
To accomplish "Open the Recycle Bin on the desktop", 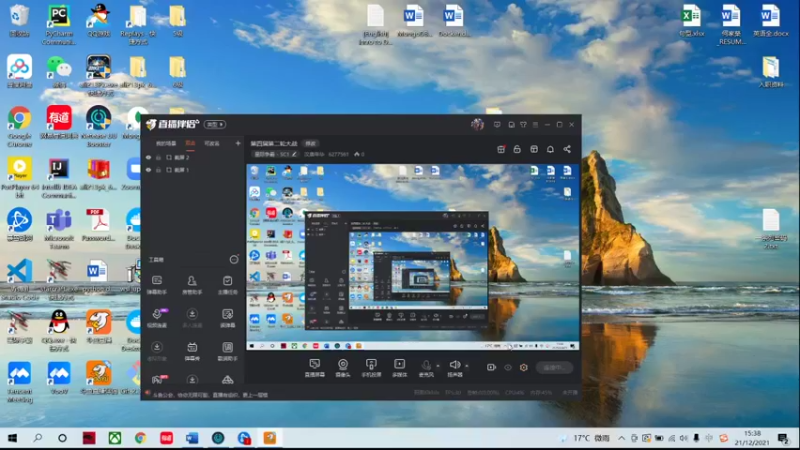I will coord(19,20).
